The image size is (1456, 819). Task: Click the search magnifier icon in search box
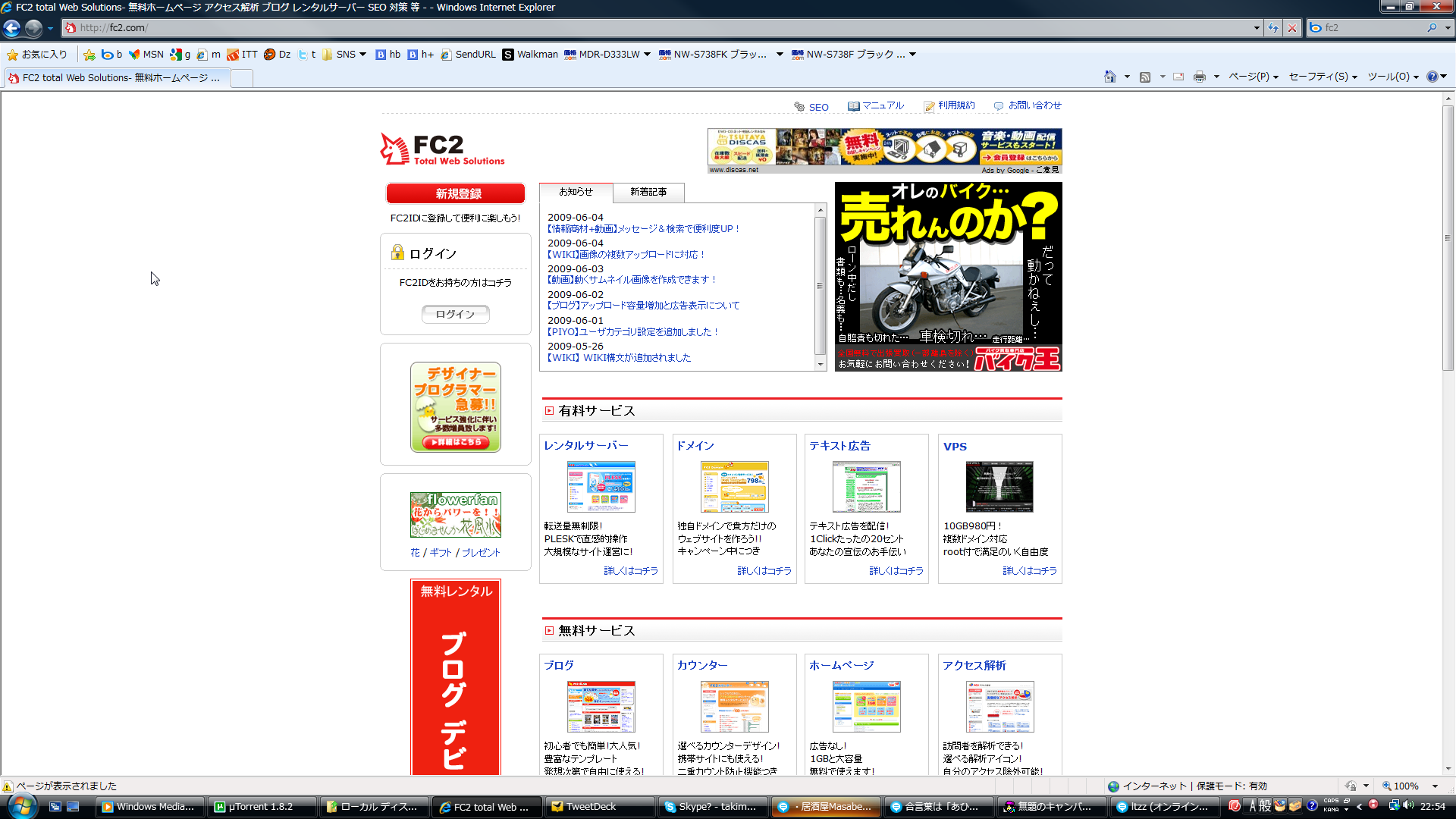tap(1432, 28)
